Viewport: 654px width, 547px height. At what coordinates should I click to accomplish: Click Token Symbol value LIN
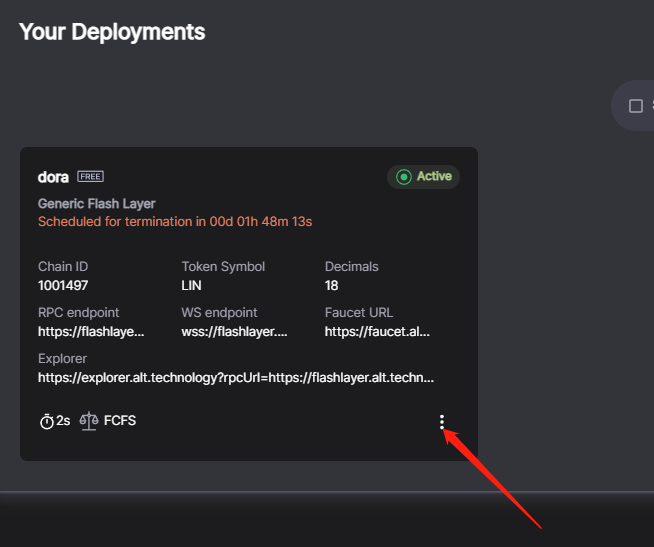tap(191, 285)
